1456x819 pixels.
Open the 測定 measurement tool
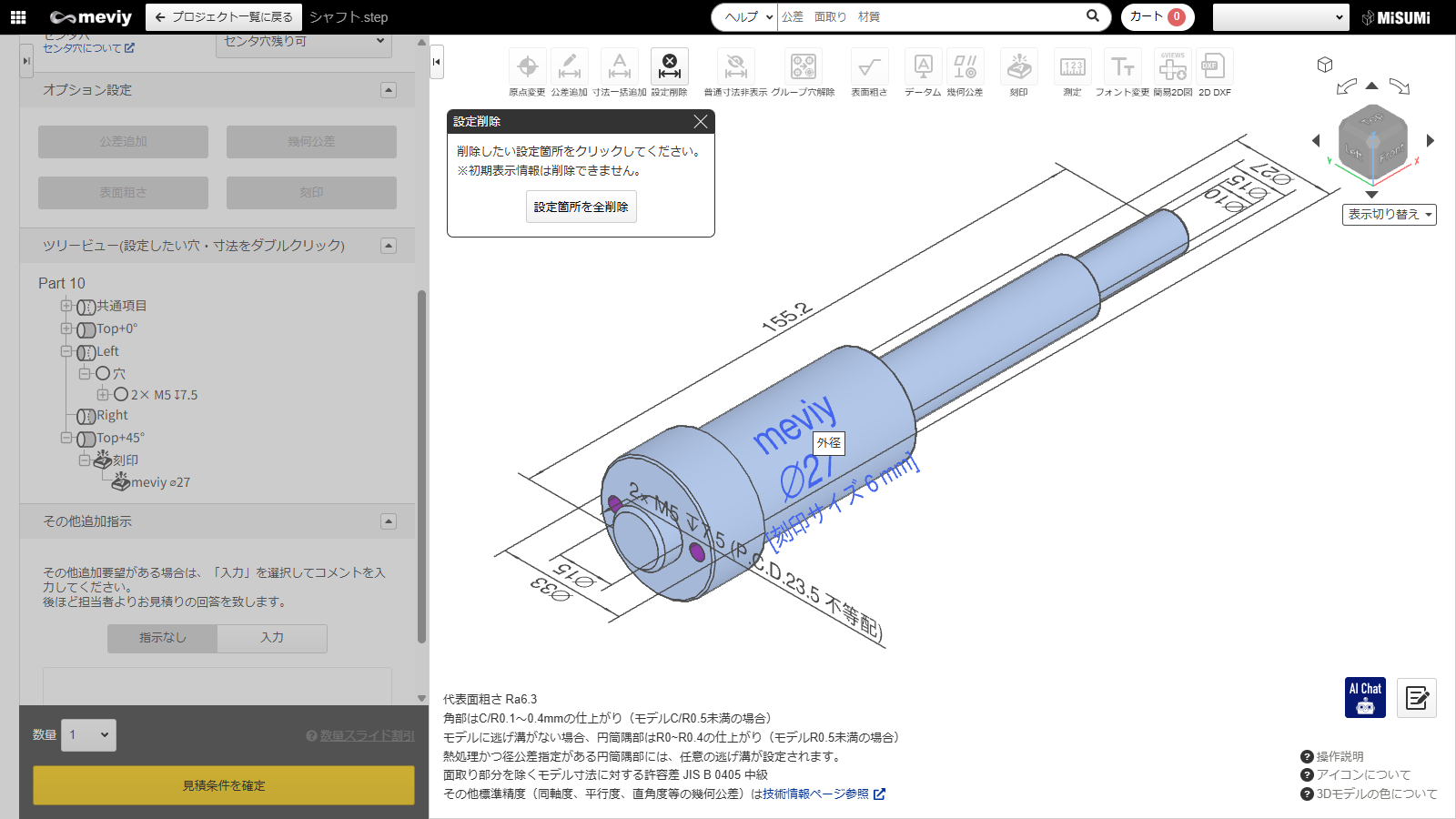pyautogui.click(x=1072, y=67)
